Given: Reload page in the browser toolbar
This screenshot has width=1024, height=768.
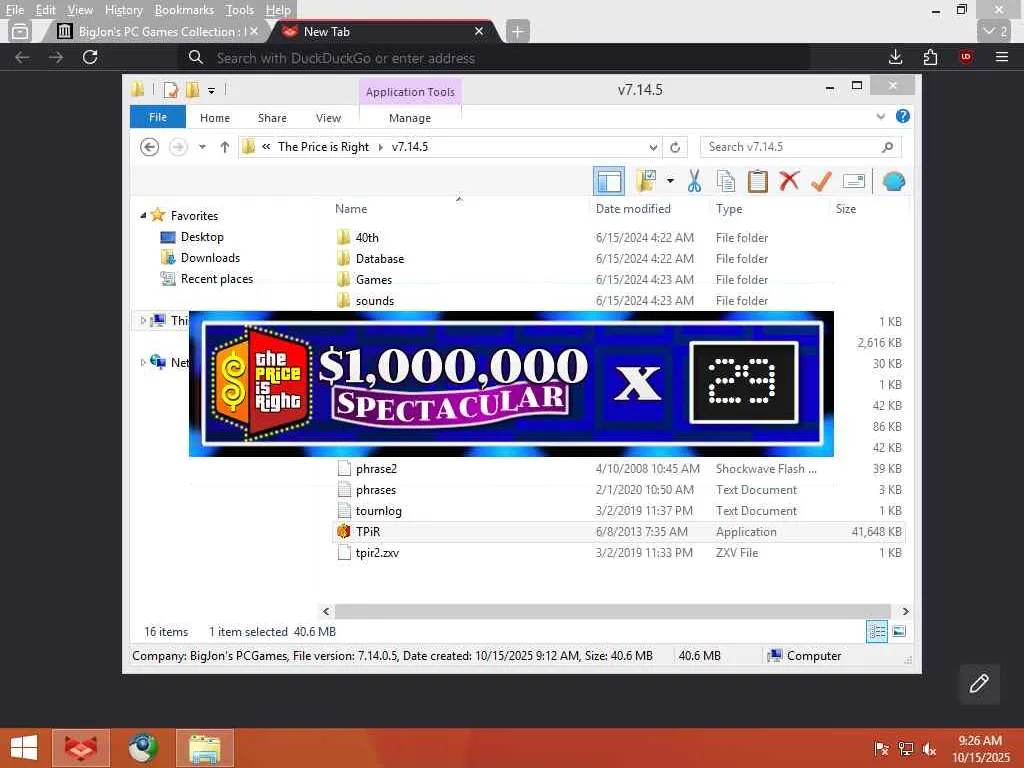Looking at the screenshot, I should (90, 57).
